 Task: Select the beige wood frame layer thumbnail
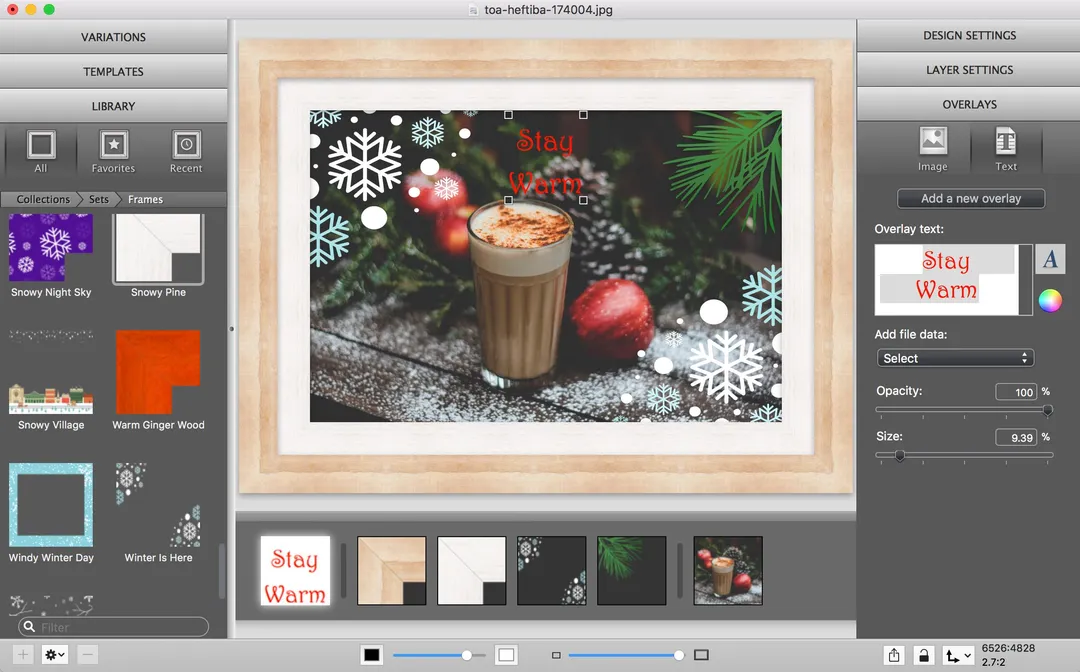coord(392,571)
